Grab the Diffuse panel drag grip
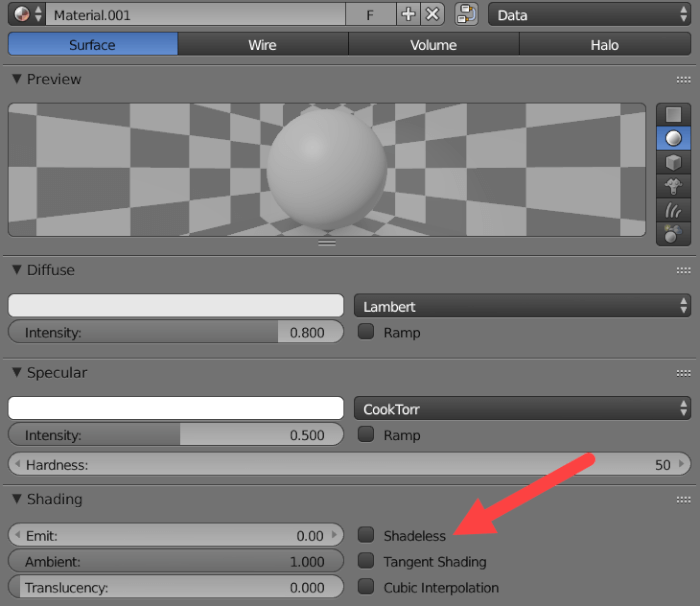Viewport: 700px width, 606px height. pos(683,270)
